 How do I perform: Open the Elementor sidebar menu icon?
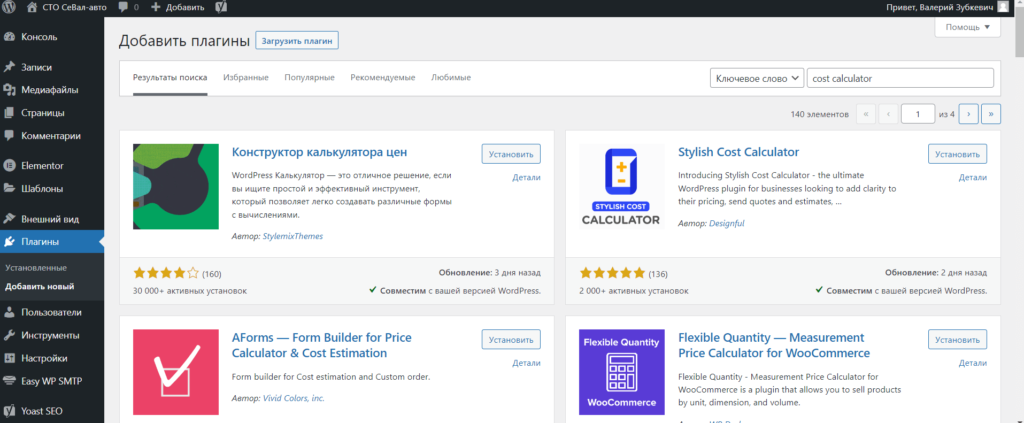[9, 166]
